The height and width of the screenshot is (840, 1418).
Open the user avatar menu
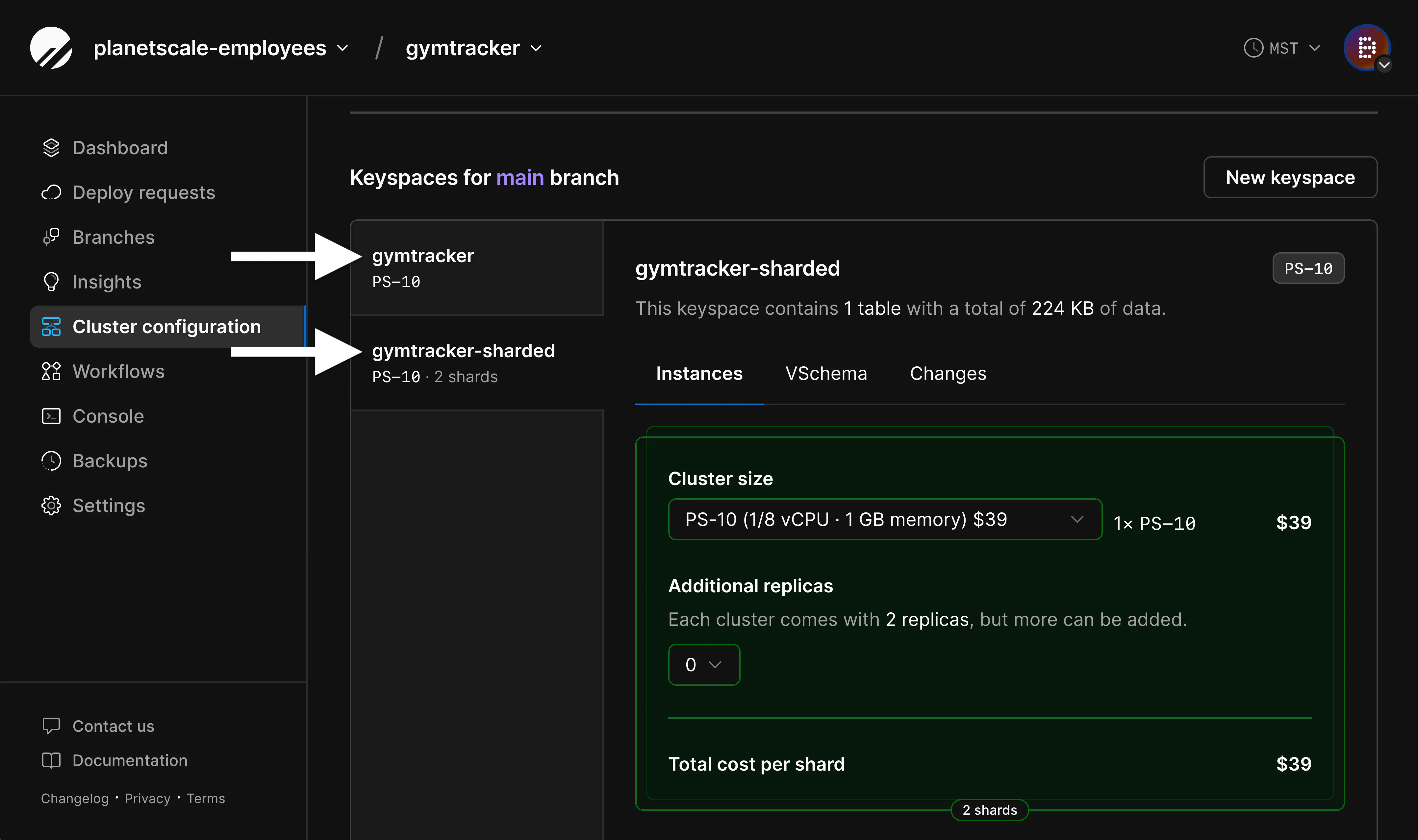(x=1366, y=48)
